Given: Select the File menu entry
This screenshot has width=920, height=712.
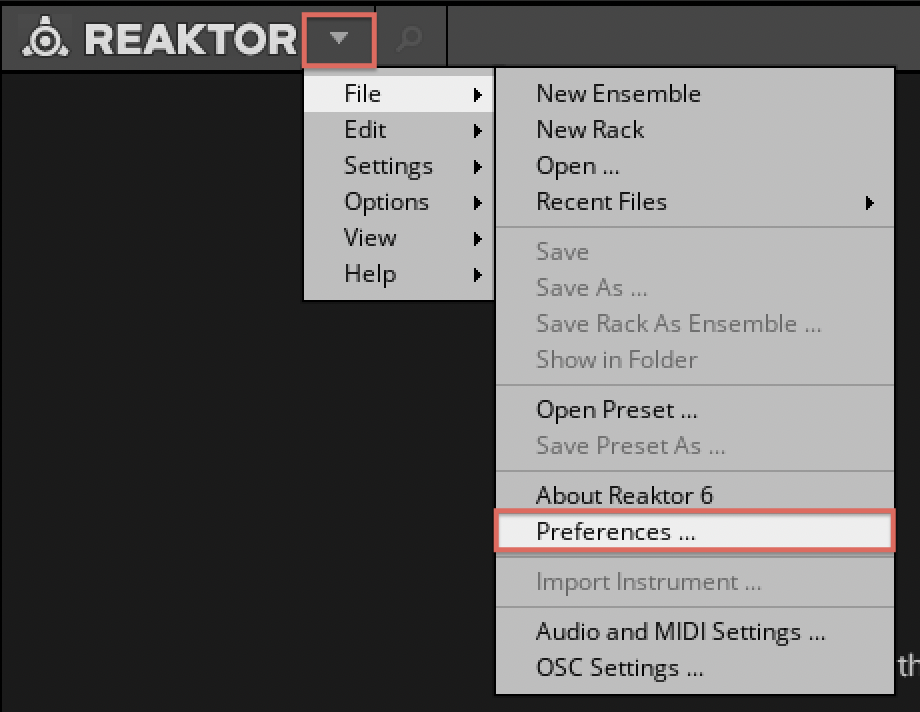Looking at the screenshot, I should [399, 94].
